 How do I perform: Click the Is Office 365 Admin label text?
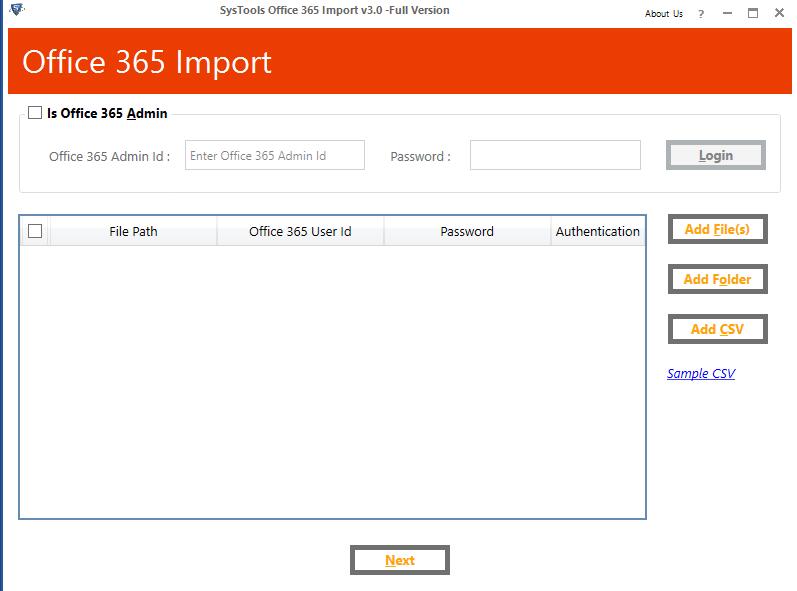[107, 113]
